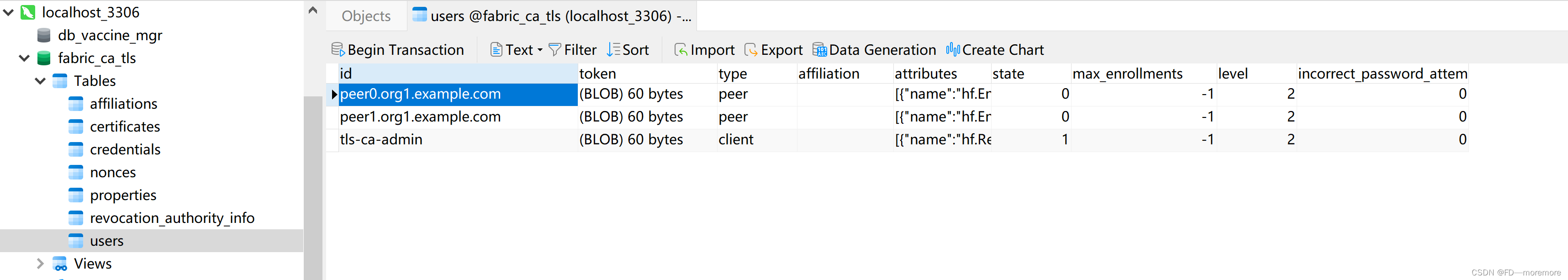Click the sidebar scroll up arrow
The height and width of the screenshot is (280, 1568).
pyautogui.click(x=313, y=10)
